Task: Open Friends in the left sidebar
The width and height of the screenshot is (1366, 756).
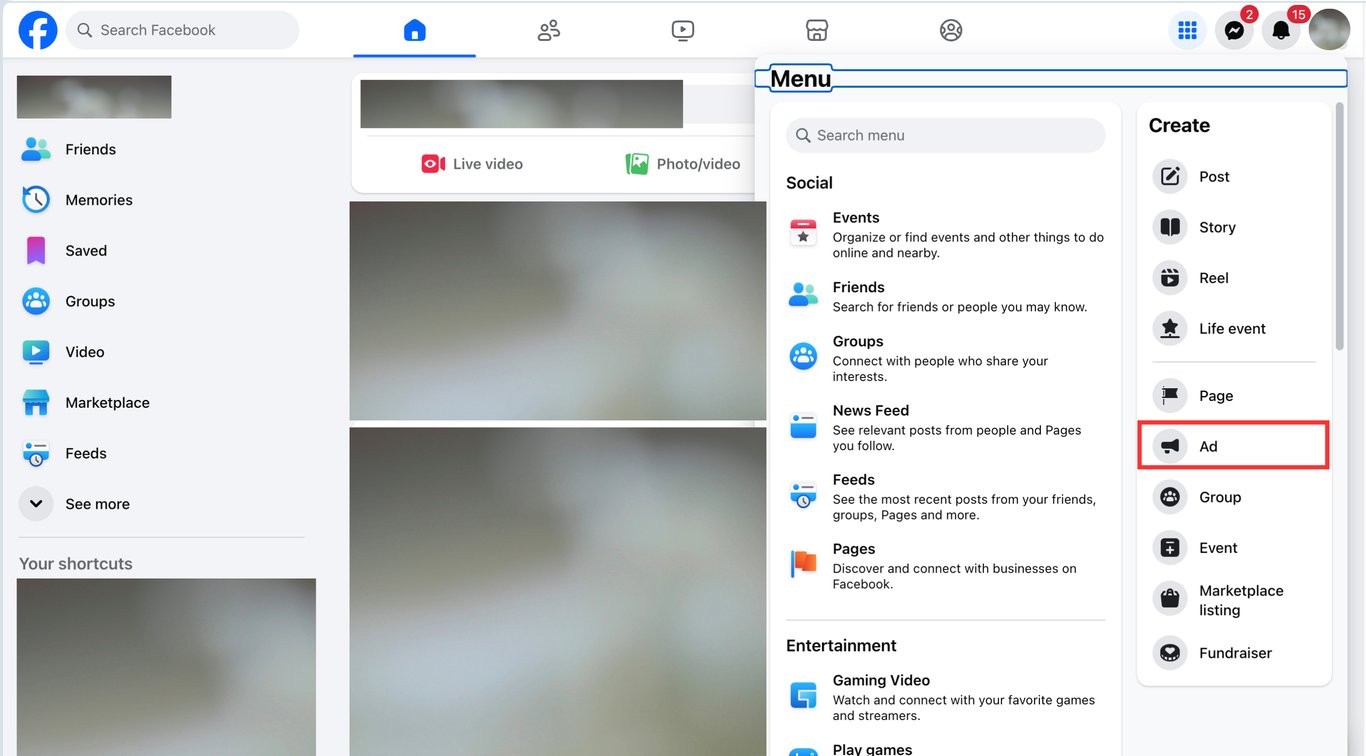Action: (161, 149)
